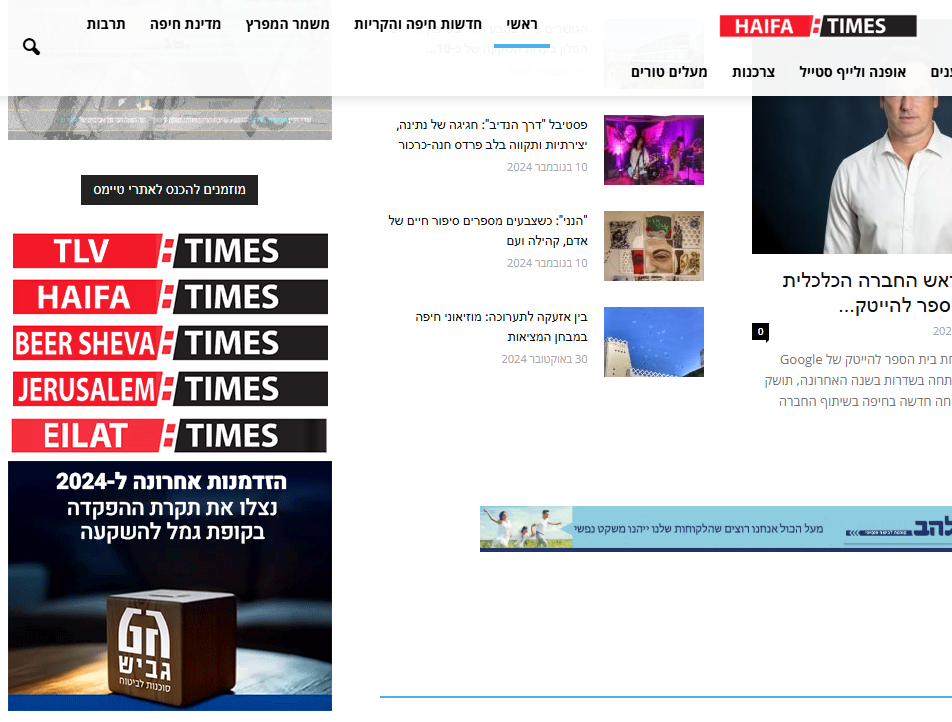The height and width of the screenshot is (722, 952).
Task: Open the TLV Times site logo
Action: click(170, 251)
